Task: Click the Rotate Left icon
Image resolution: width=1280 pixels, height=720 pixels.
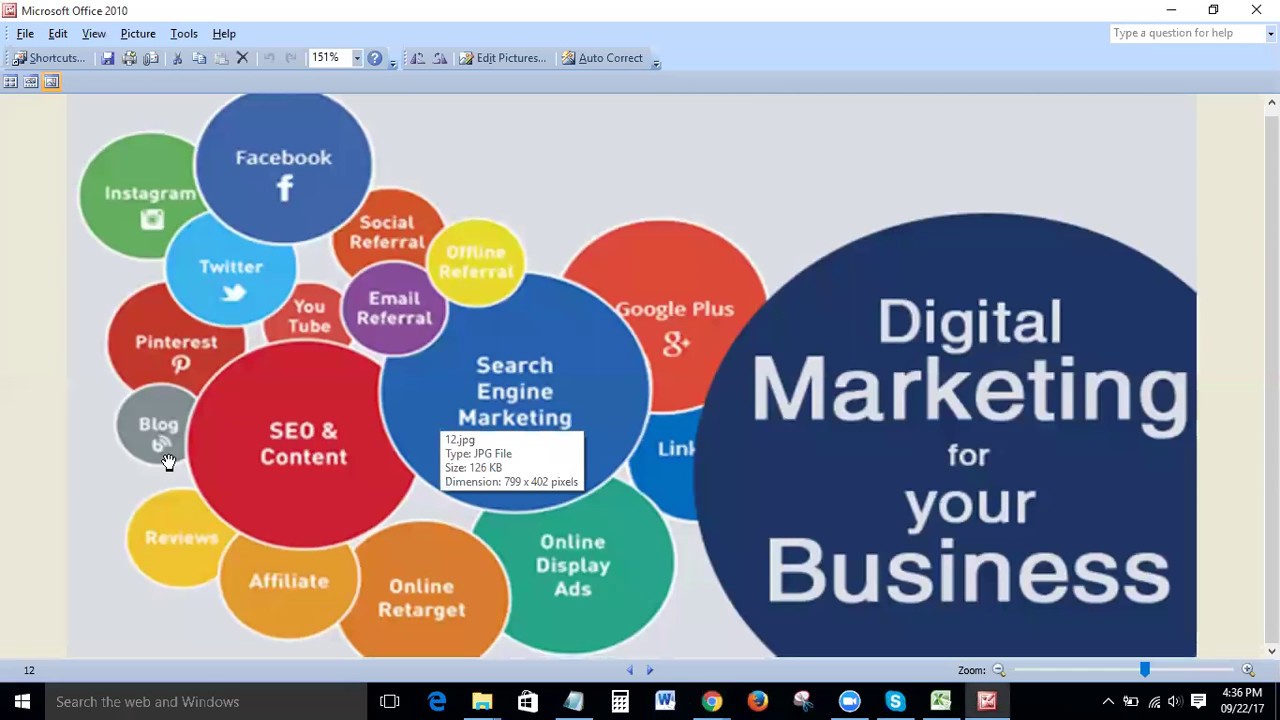Action: point(417,58)
